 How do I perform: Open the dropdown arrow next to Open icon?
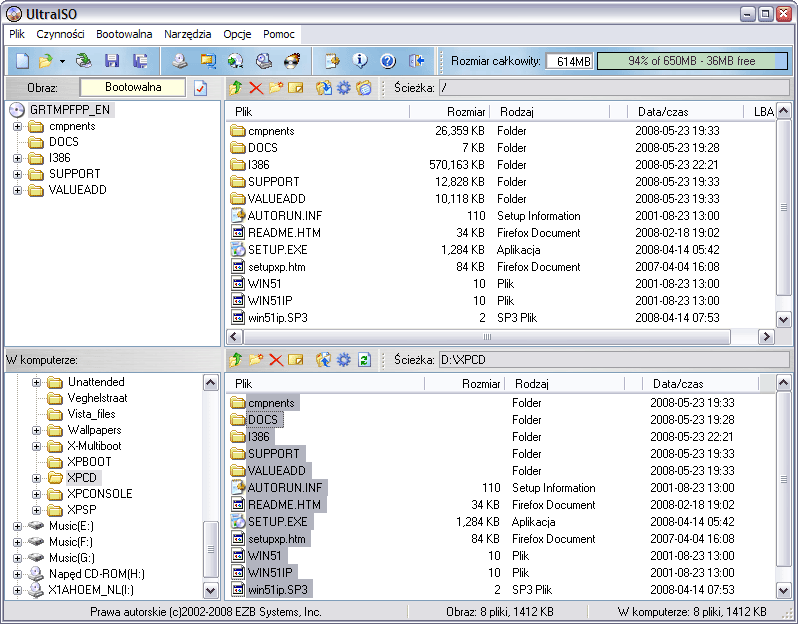click(62, 62)
